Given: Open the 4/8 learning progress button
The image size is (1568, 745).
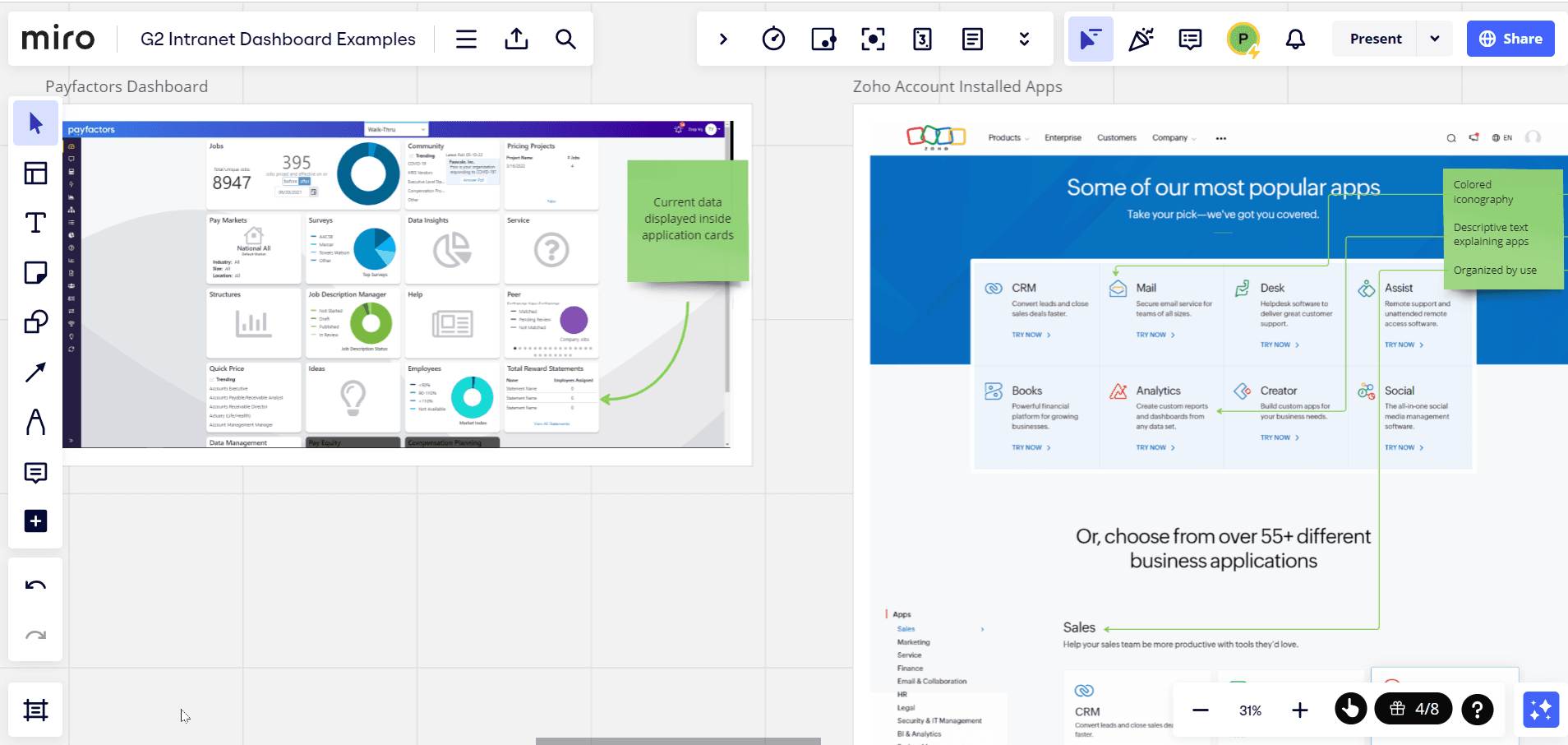Looking at the screenshot, I should pos(1414,709).
